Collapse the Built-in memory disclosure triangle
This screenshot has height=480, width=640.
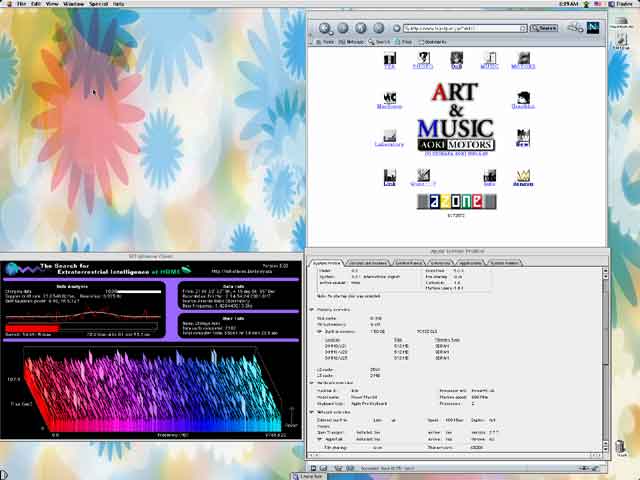320,331
